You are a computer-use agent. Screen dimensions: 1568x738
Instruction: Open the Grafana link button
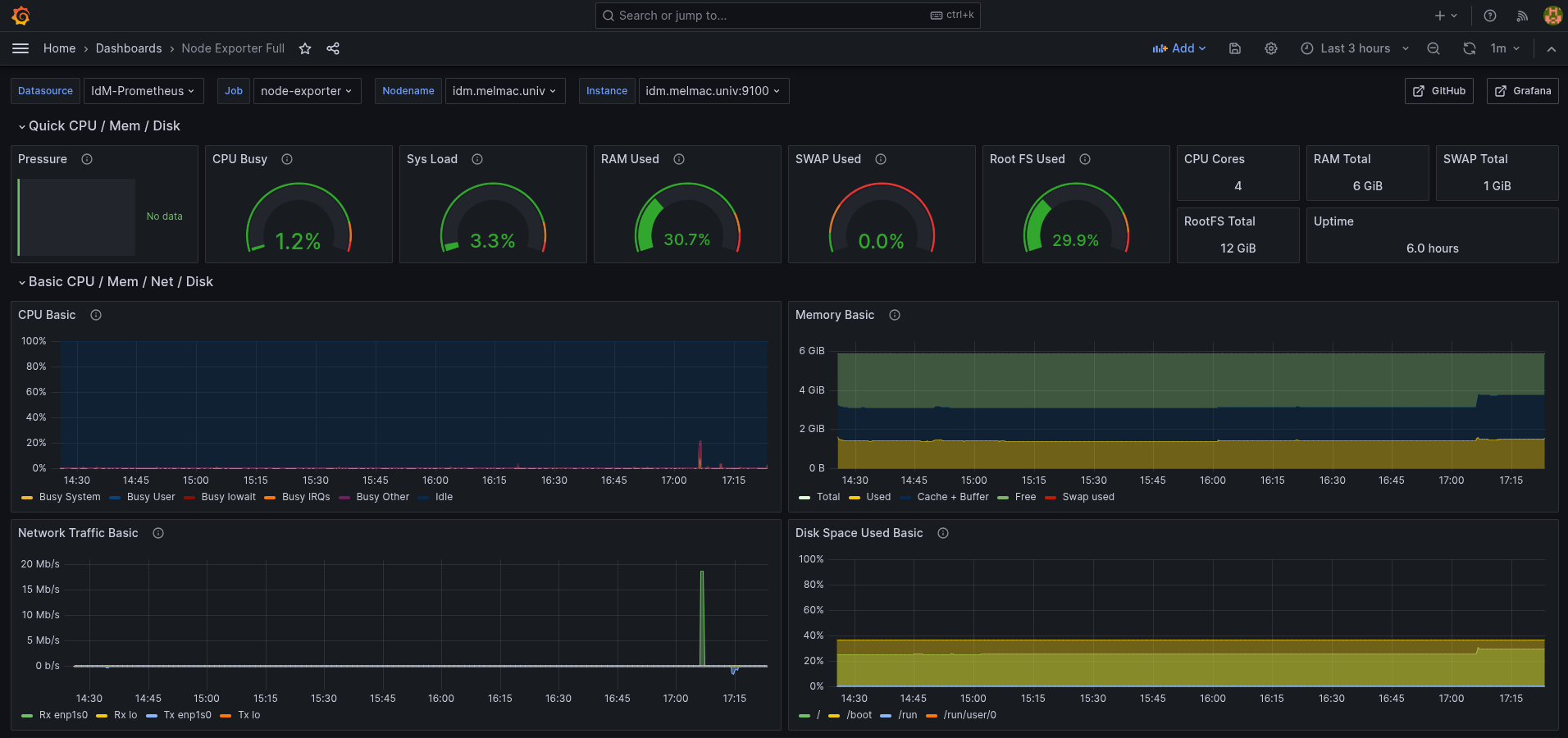[1522, 91]
